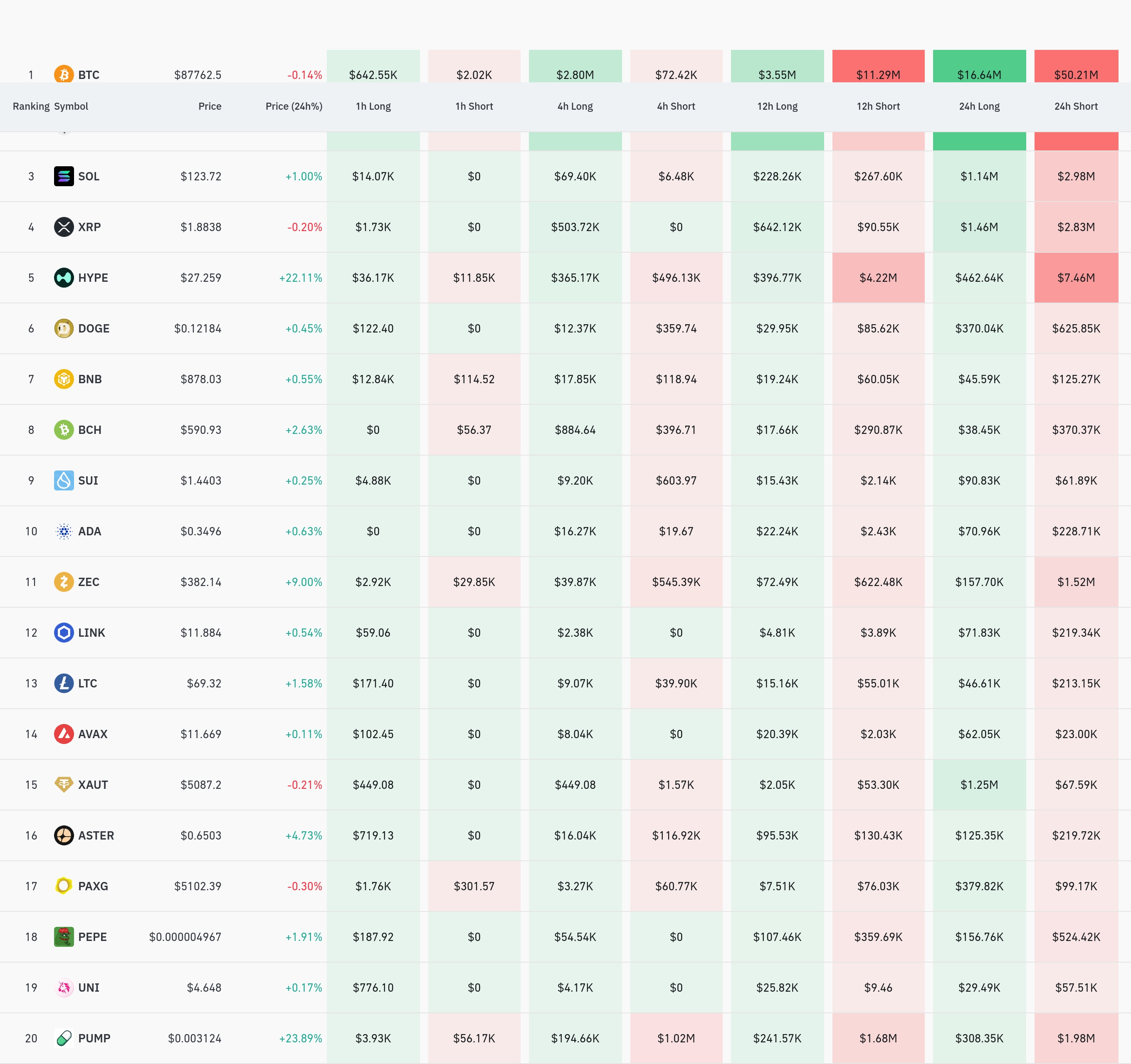Viewport: 1131px width, 1064px height.
Task: Click the AVAX red logo icon
Action: click(64, 734)
